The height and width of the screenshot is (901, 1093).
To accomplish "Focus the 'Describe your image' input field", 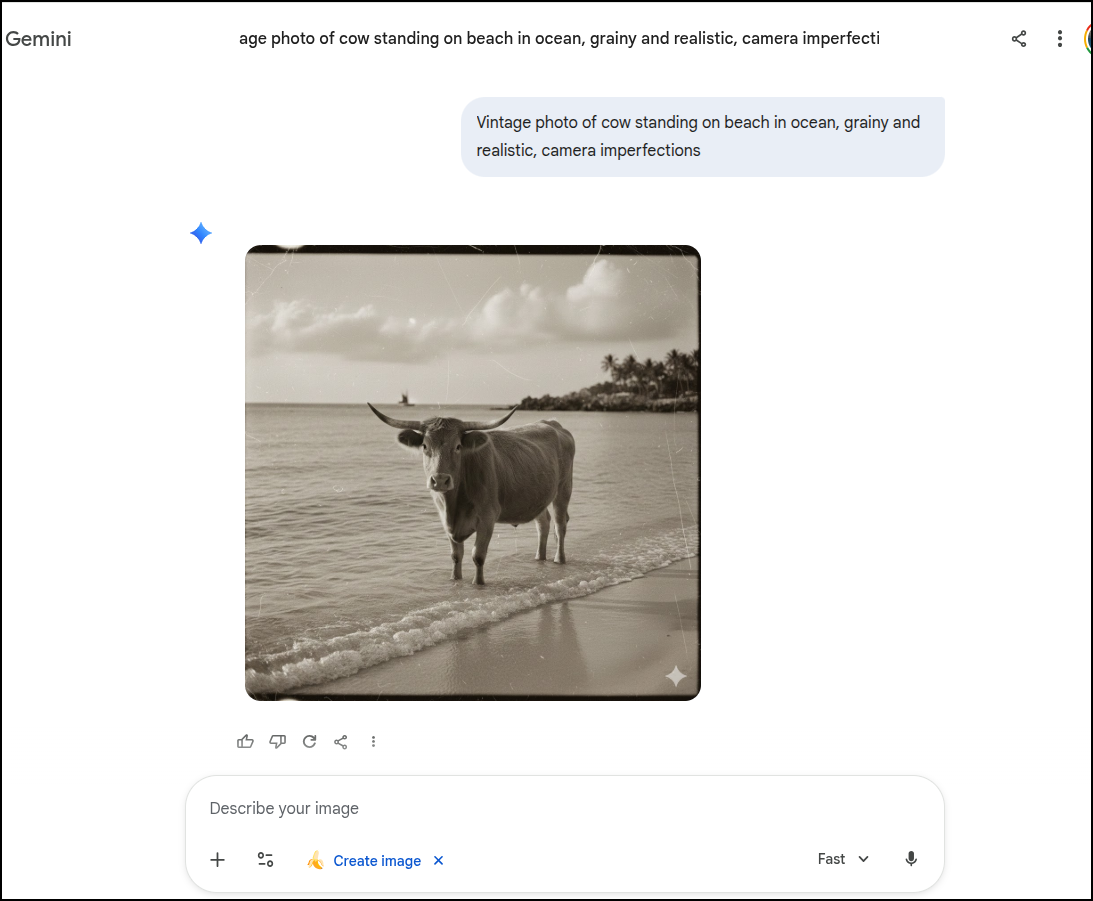I will 564,808.
